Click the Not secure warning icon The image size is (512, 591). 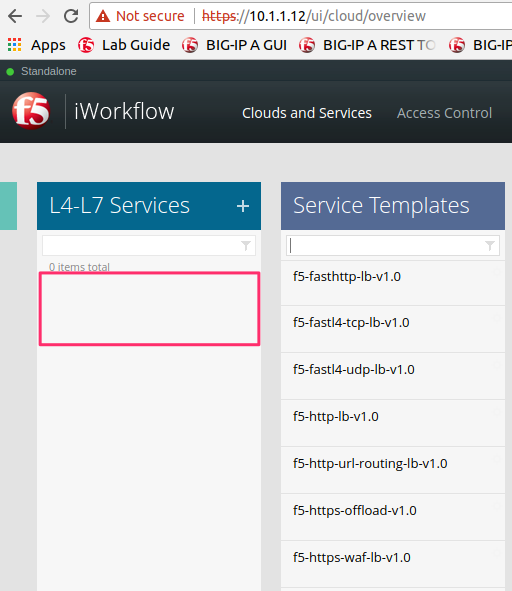click(x=103, y=16)
